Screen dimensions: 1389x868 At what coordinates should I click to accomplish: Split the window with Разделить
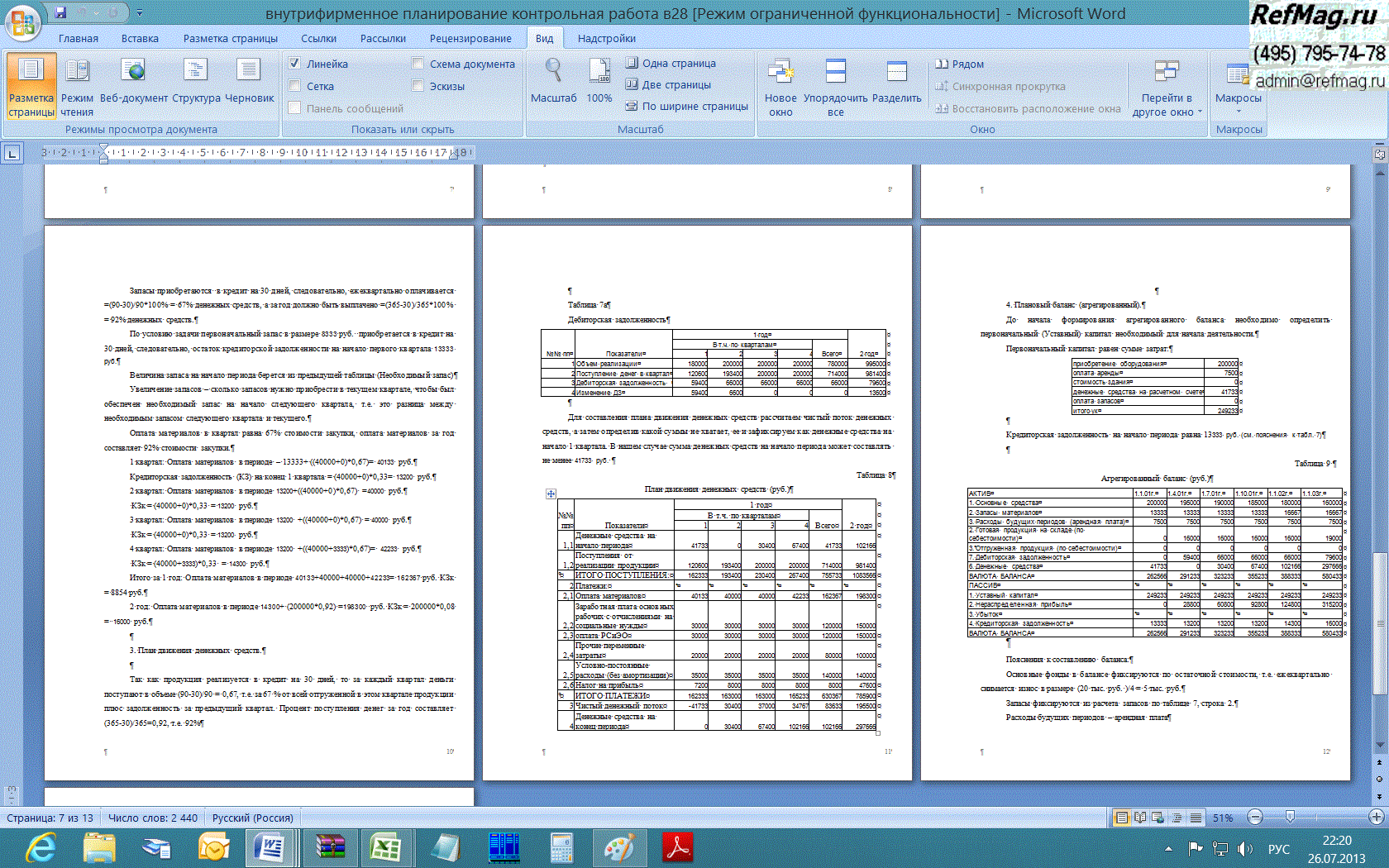(896, 83)
